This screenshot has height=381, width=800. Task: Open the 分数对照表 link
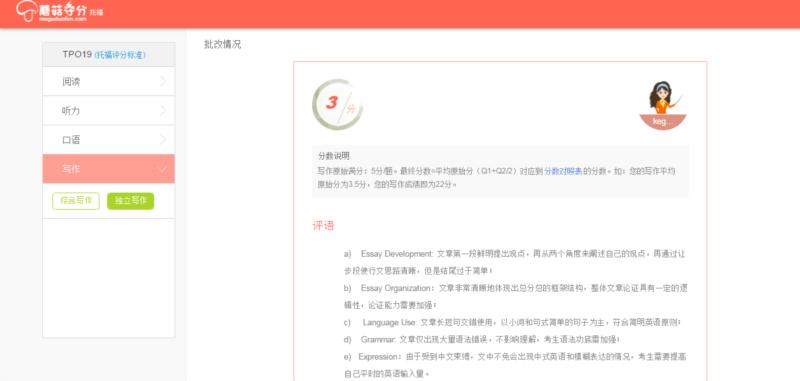tap(563, 171)
